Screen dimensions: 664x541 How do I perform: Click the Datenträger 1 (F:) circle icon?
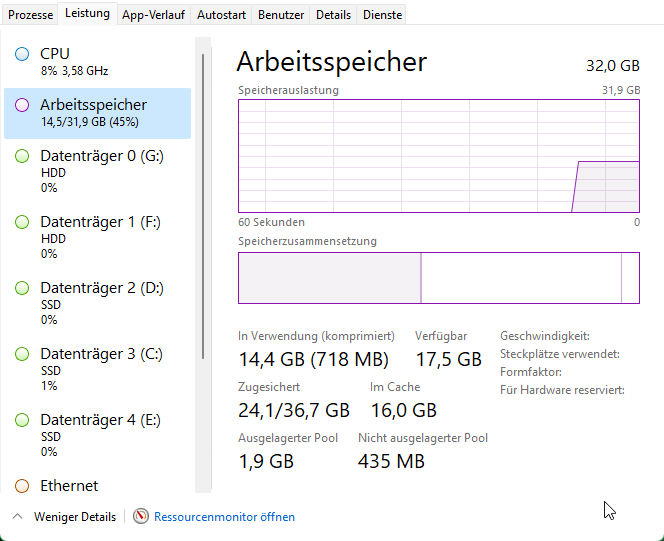pyautogui.click(x=22, y=222)
